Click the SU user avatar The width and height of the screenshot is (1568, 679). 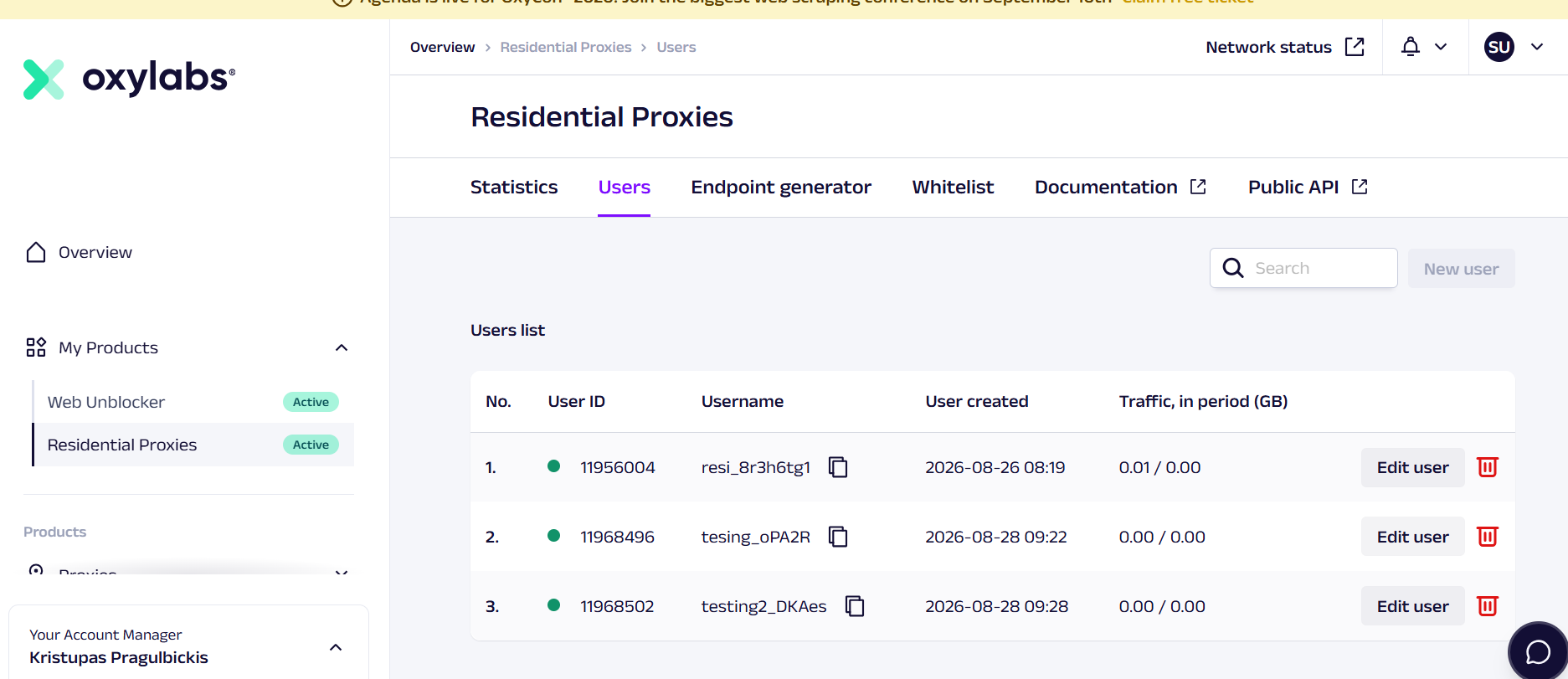[x=1499, y=47]
